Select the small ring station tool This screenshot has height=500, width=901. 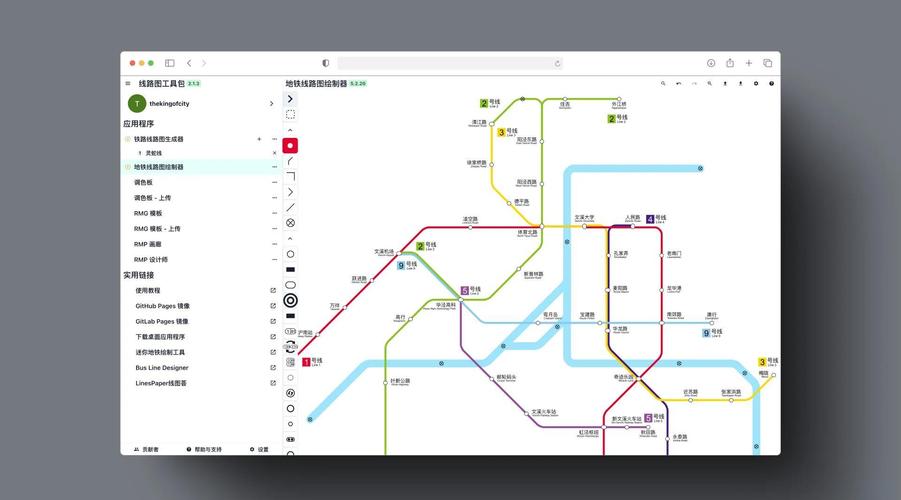[290, 424]
